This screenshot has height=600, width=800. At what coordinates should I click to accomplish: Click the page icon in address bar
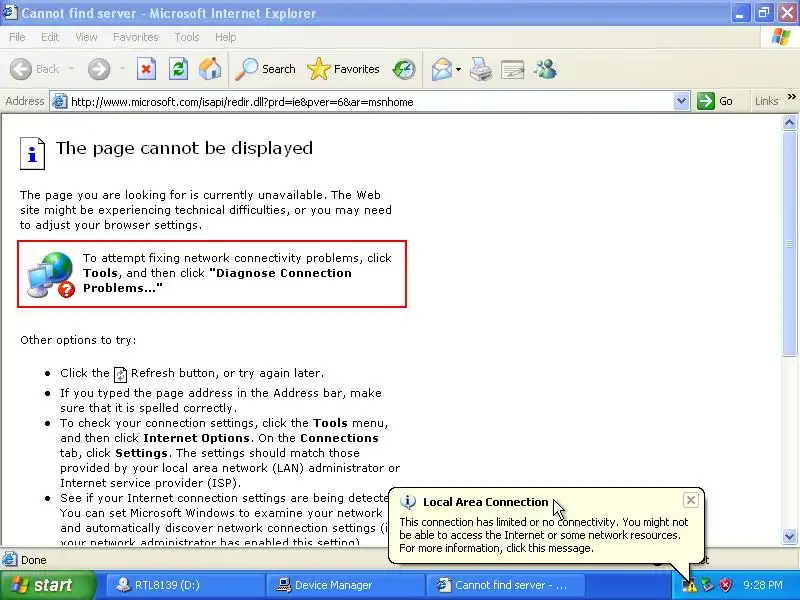[60, 102]
